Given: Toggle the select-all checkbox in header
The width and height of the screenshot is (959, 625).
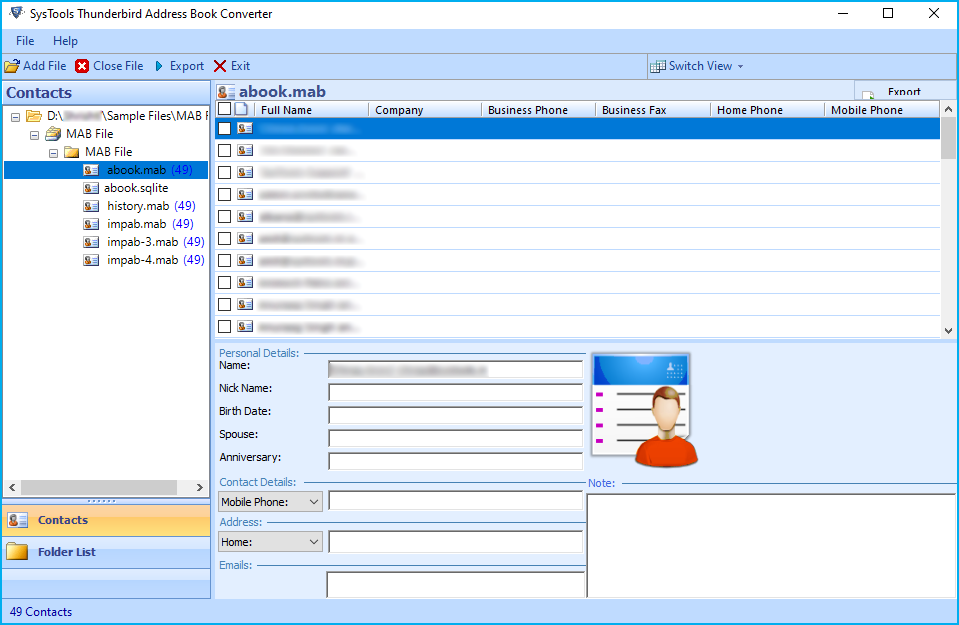Looking at the screenshot, I should [x=224, y=109].
